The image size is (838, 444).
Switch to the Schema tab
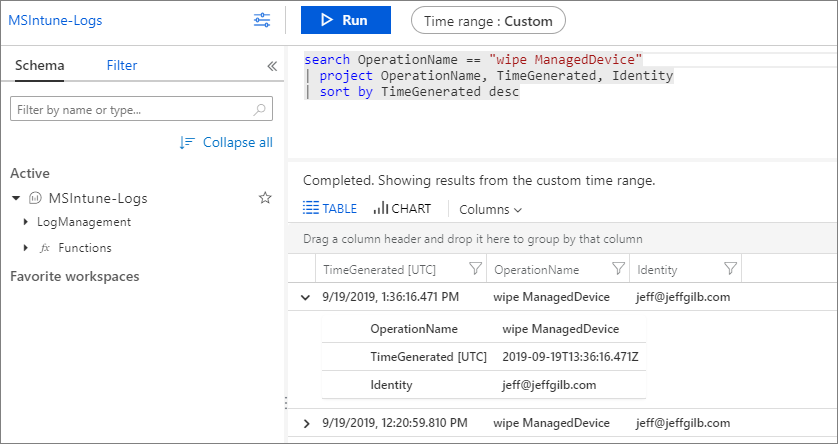(40, 66)
